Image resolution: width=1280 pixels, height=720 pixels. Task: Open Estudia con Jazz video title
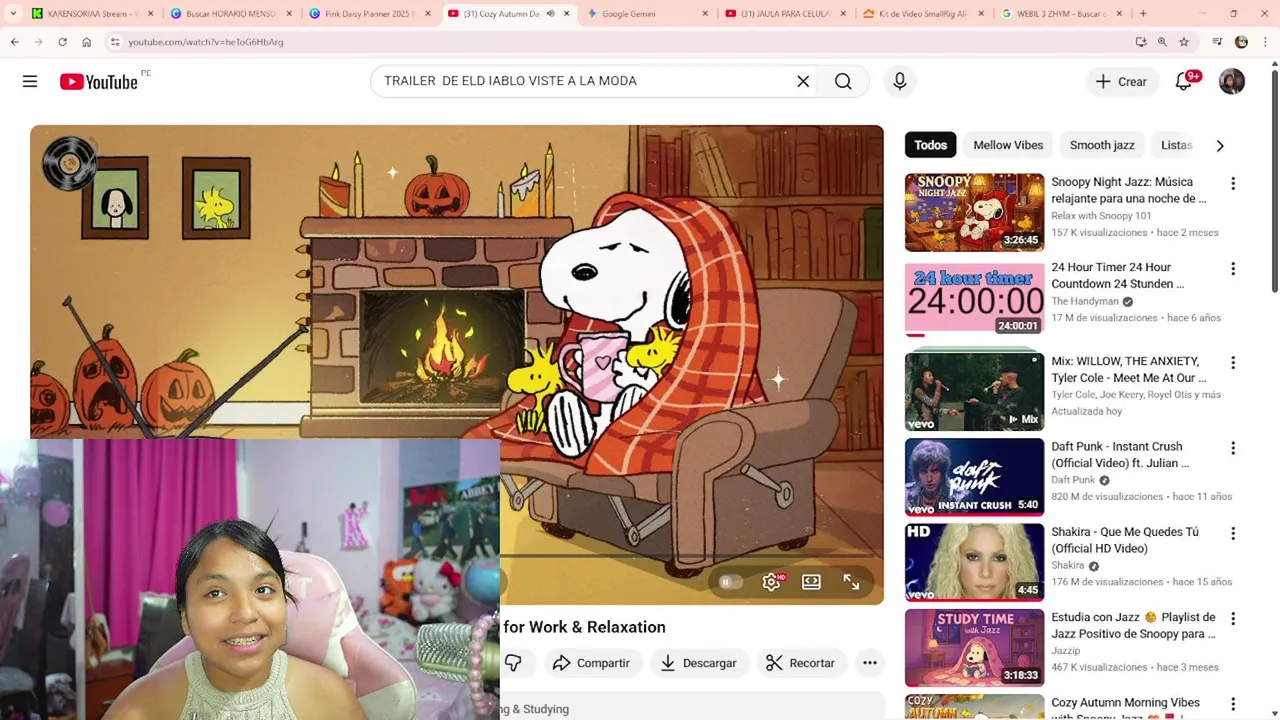1133,626
